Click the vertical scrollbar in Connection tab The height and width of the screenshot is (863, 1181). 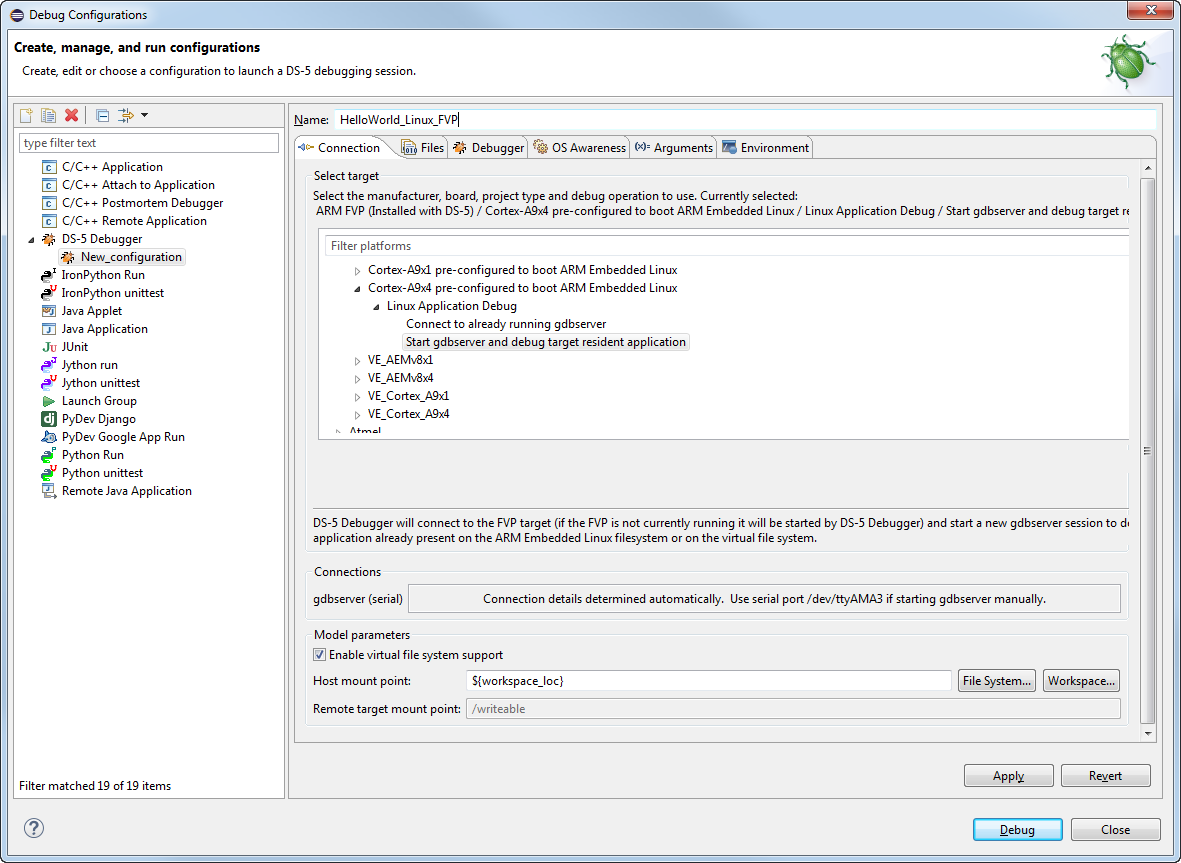pyautogui.click(x=1147, y=450)
